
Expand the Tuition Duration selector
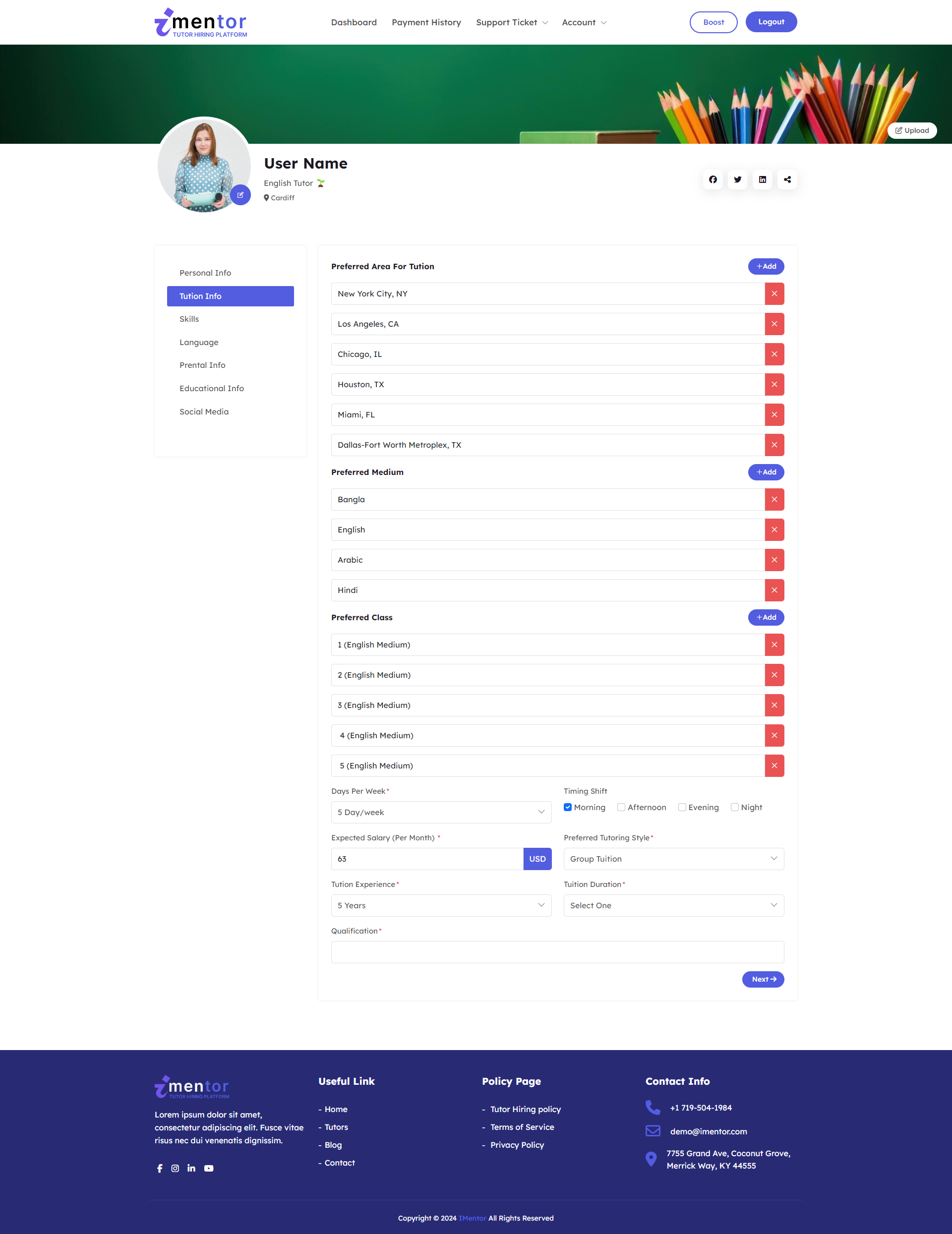tap(673, 905)
